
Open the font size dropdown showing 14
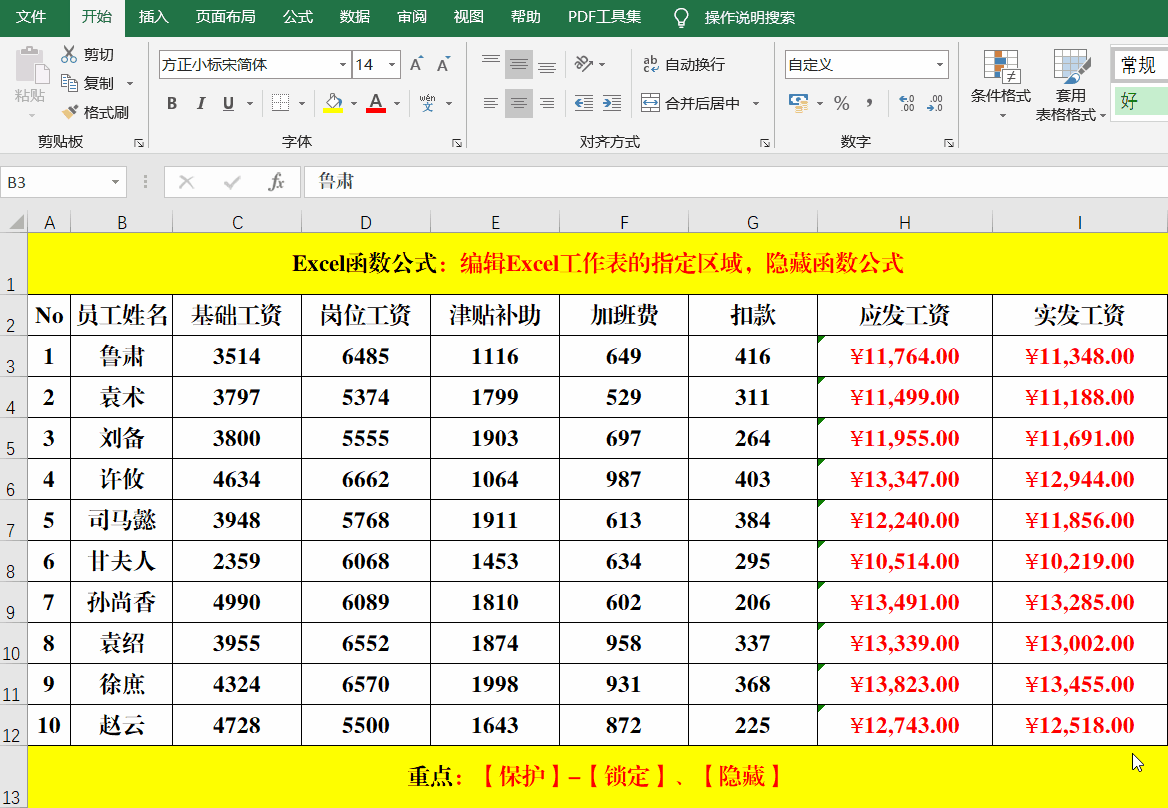tap(392, 65)
